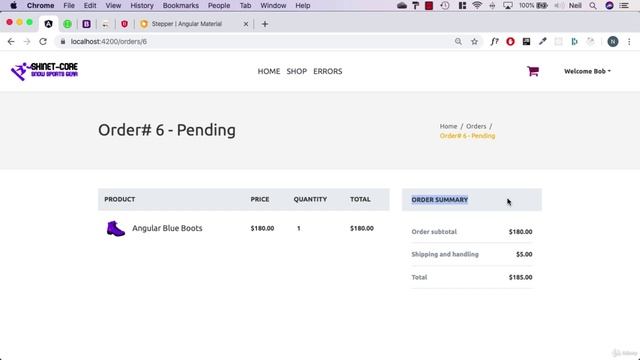This screenshot has width=640, height=360.
Task: Open the Bookmarks menu
Action: (181, 5)
